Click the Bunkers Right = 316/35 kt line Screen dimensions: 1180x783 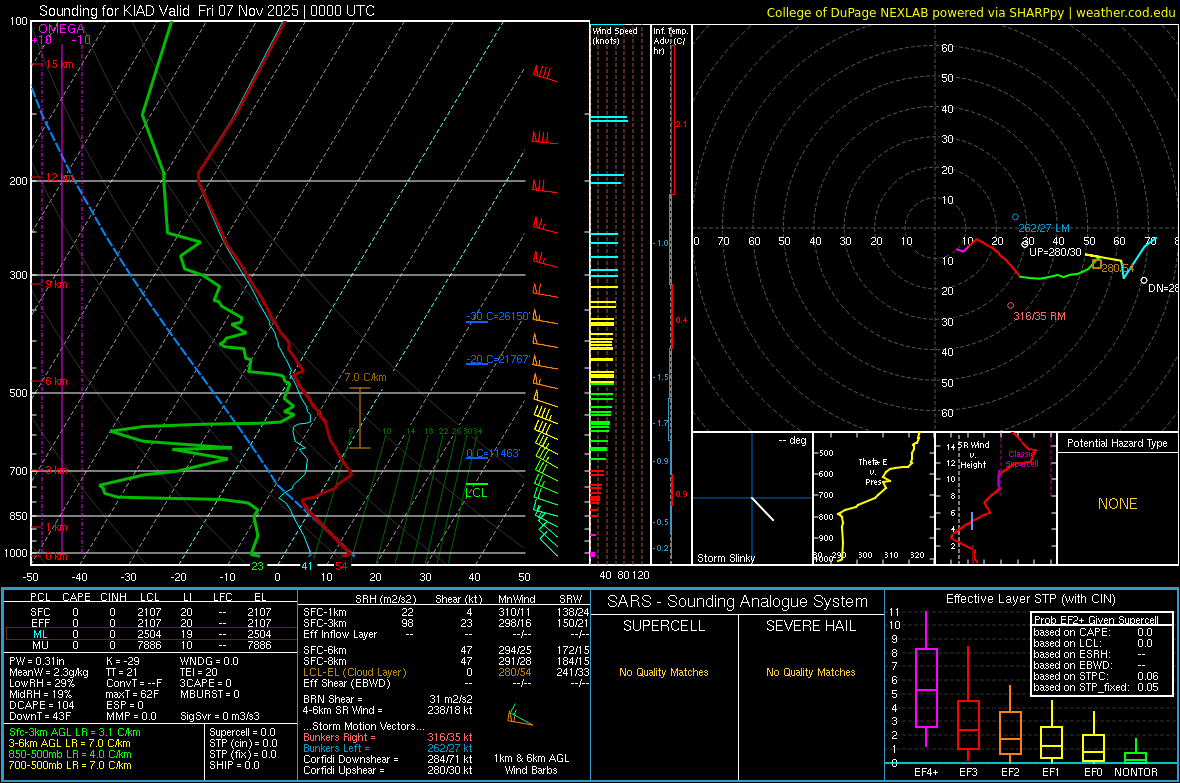388,737
